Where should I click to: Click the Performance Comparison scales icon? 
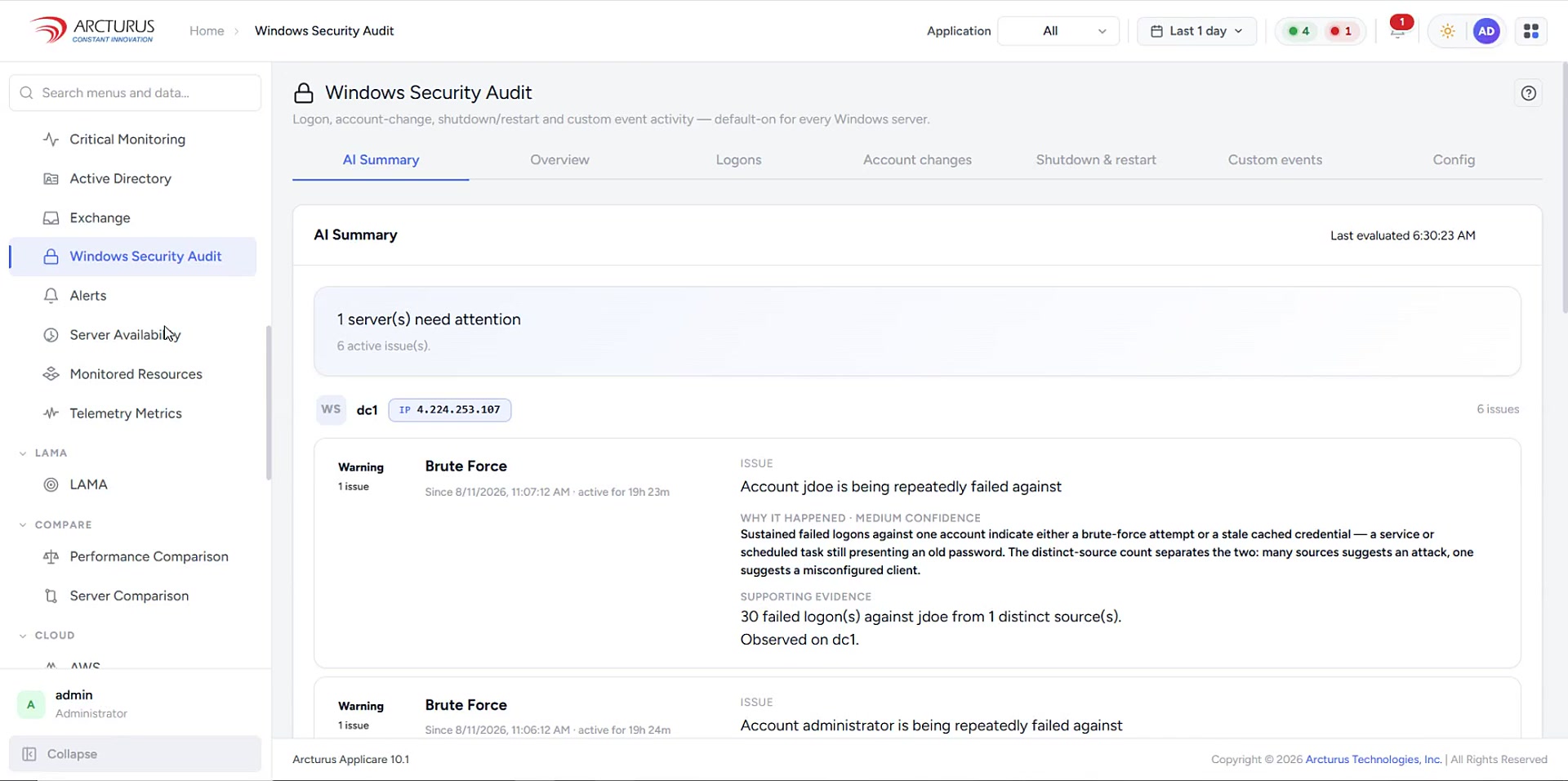point(51,556)
